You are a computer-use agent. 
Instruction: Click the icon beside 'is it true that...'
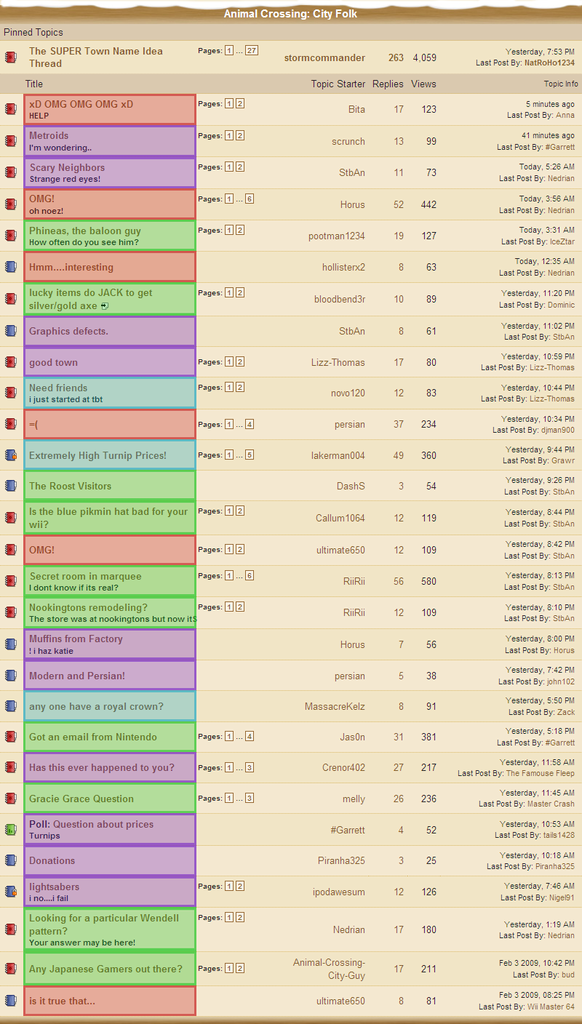[x=10, y=1001]
